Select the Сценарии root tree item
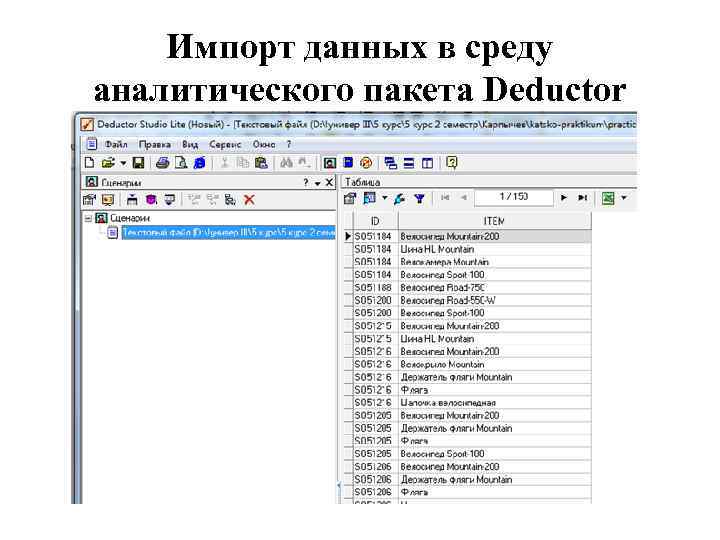This screenshot has width=720, height=540. pyautogui.click(x=130, y=218)
